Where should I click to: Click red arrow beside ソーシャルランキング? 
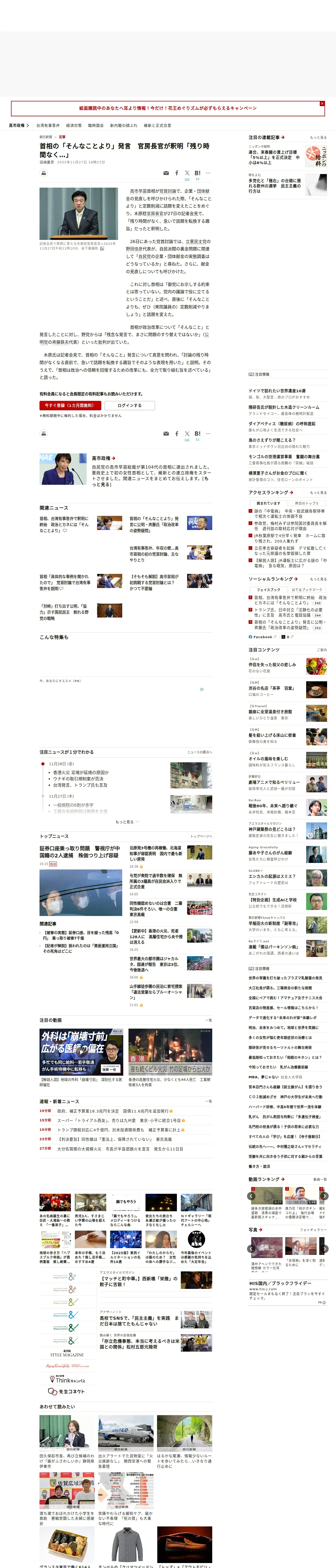pos(296,578)
